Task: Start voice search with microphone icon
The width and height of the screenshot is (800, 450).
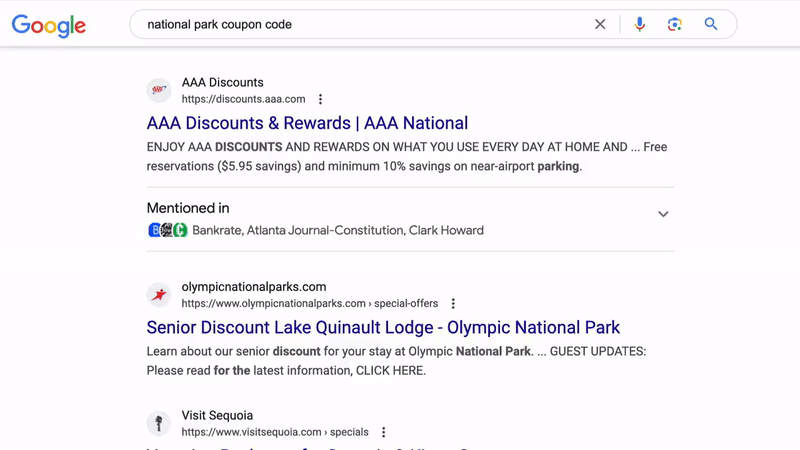Action: point(640,24)
